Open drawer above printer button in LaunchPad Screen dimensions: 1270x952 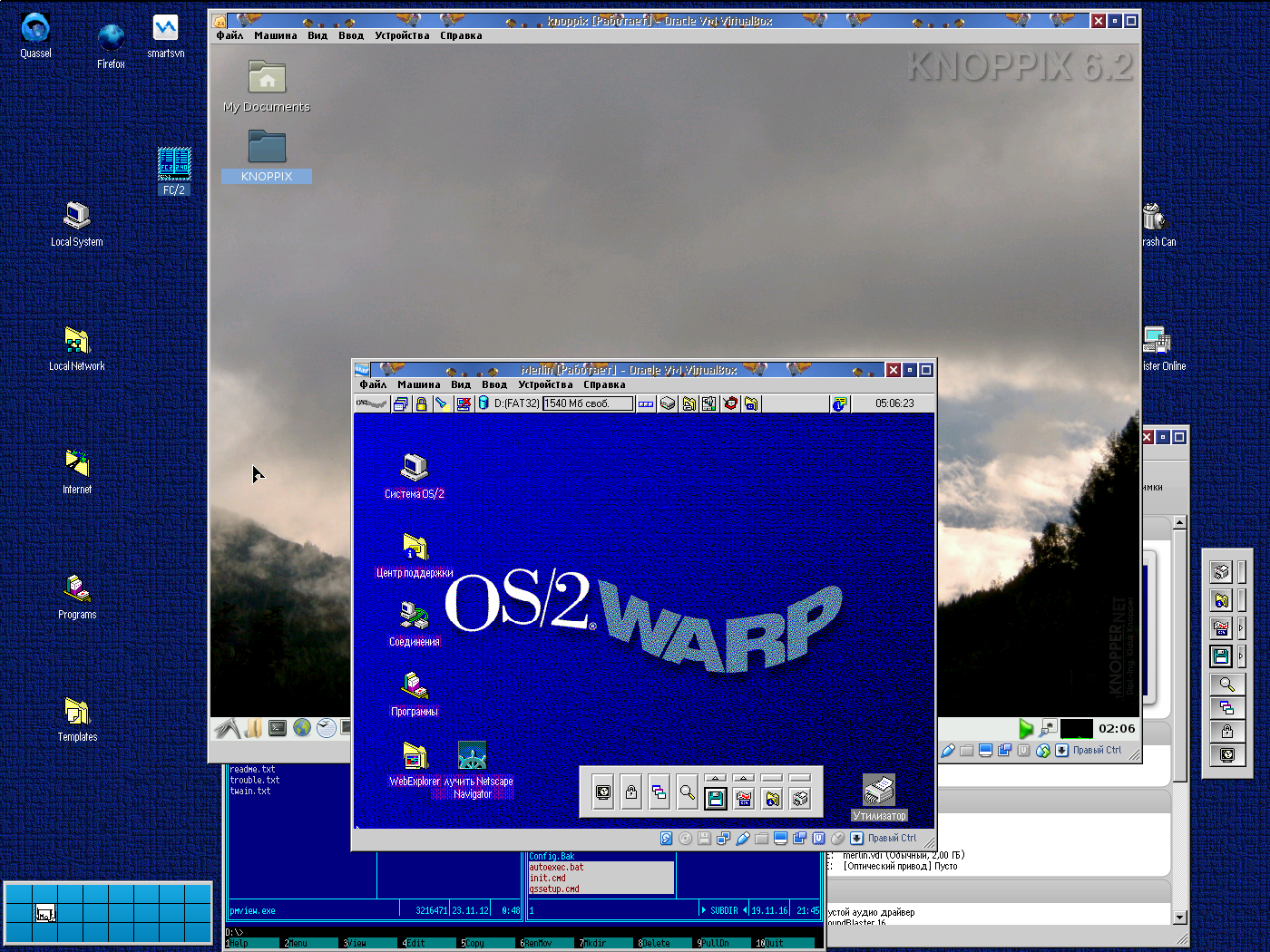coord(800,778)
